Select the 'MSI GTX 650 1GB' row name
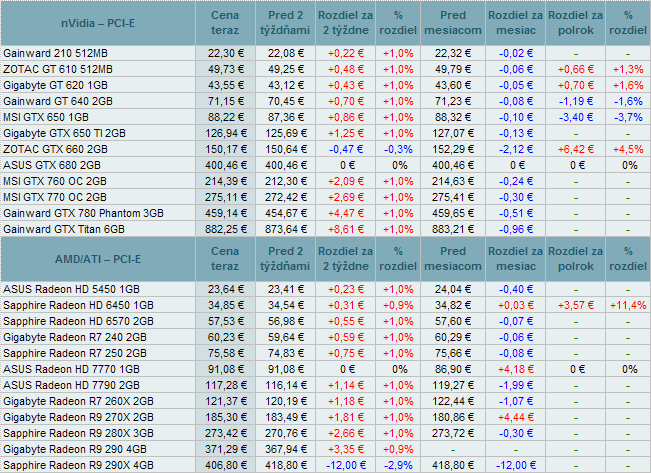Screen dimensions: 651x473 46,117
